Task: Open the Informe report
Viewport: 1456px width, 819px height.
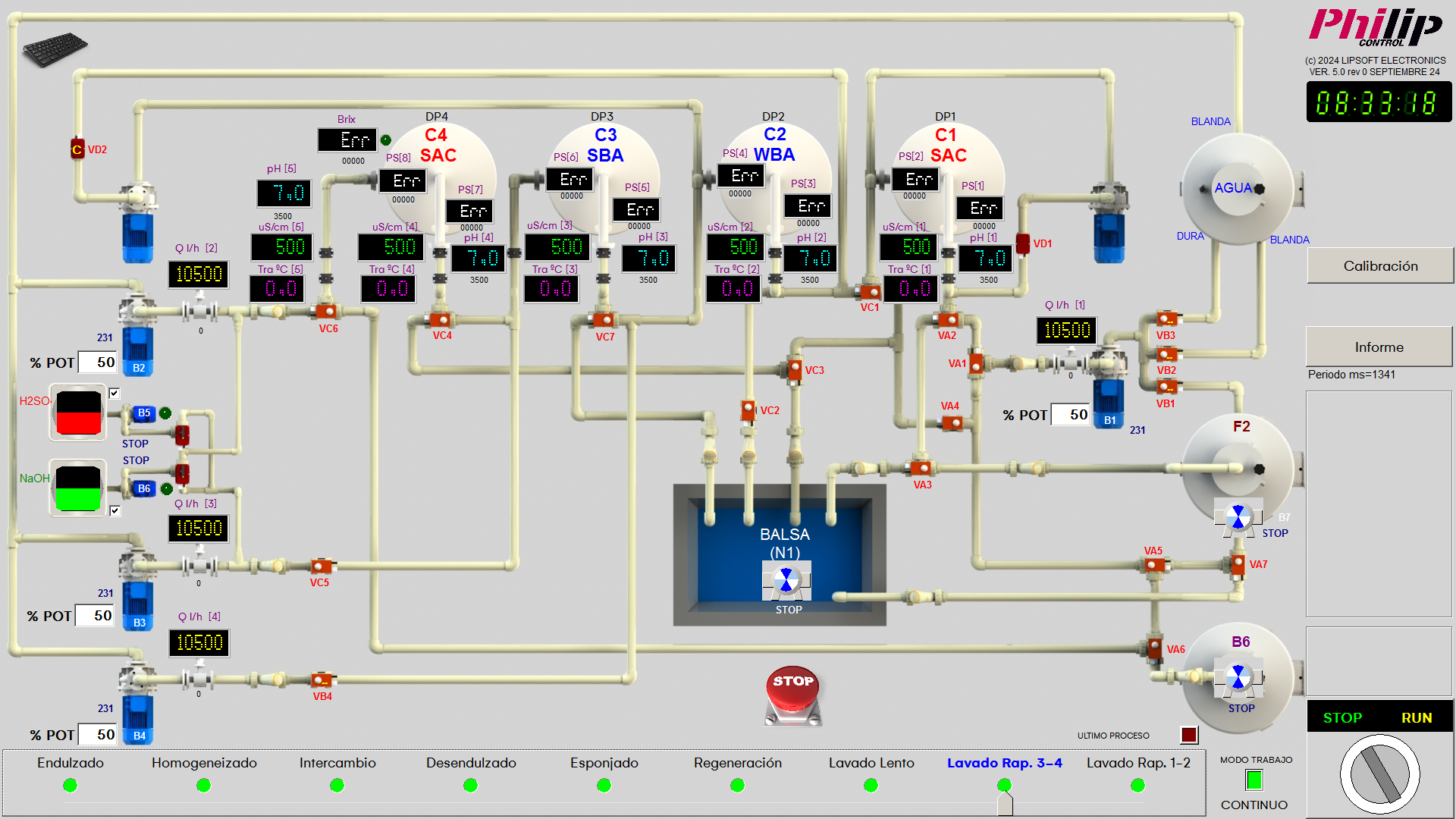Action: coord(1379,347)
